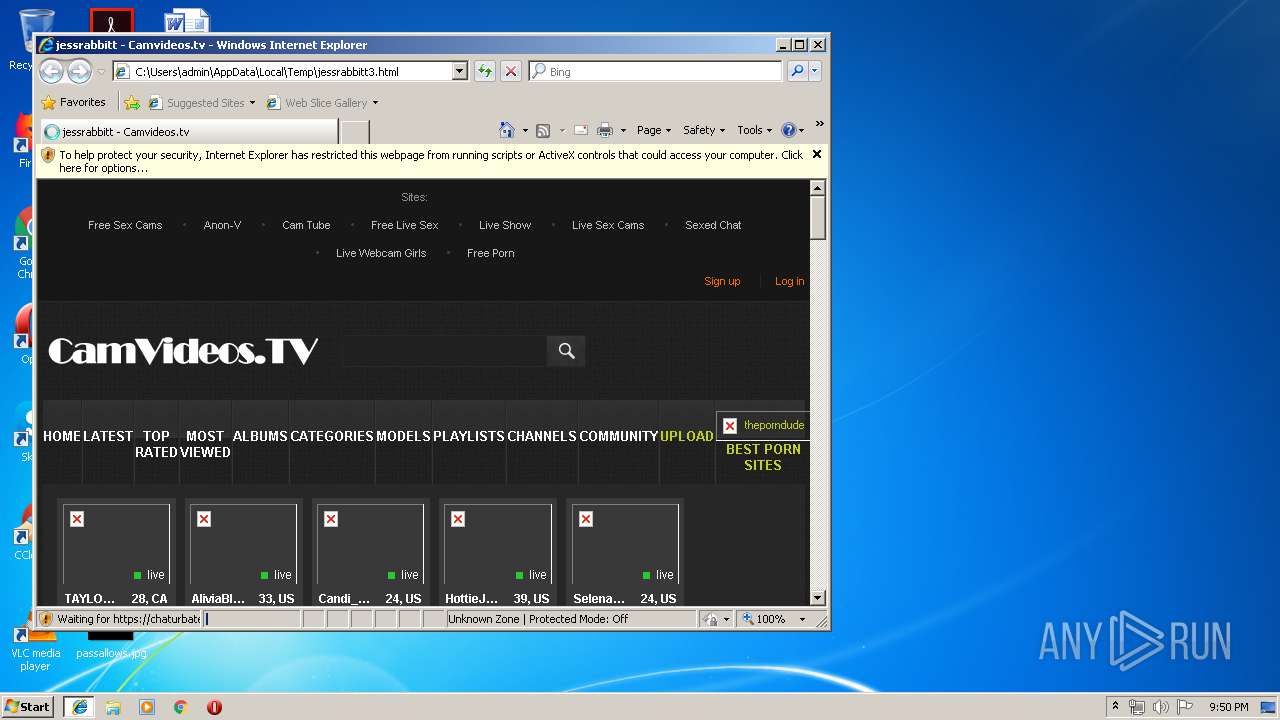Image resolution: width=1280 pixels, height=720 pixels.
Task: Open the COMMUNITY menu item
Action: point(618,436)
